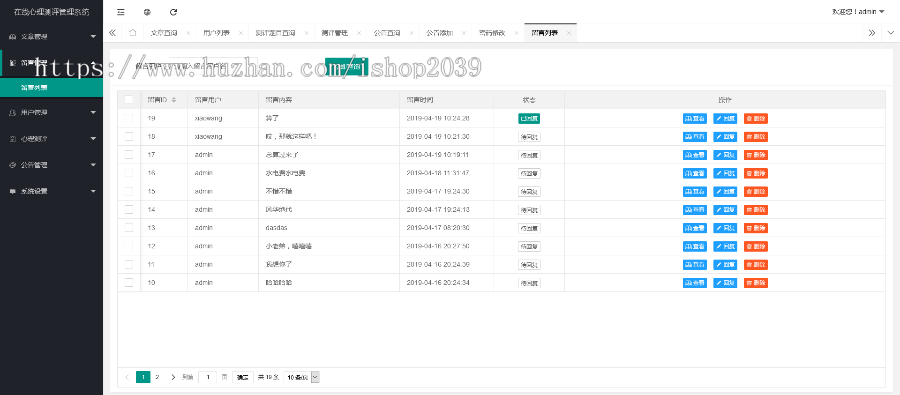Focus the jump-to-page number field
The width and height of the screenshot is (900, 395).
(207, 377)
